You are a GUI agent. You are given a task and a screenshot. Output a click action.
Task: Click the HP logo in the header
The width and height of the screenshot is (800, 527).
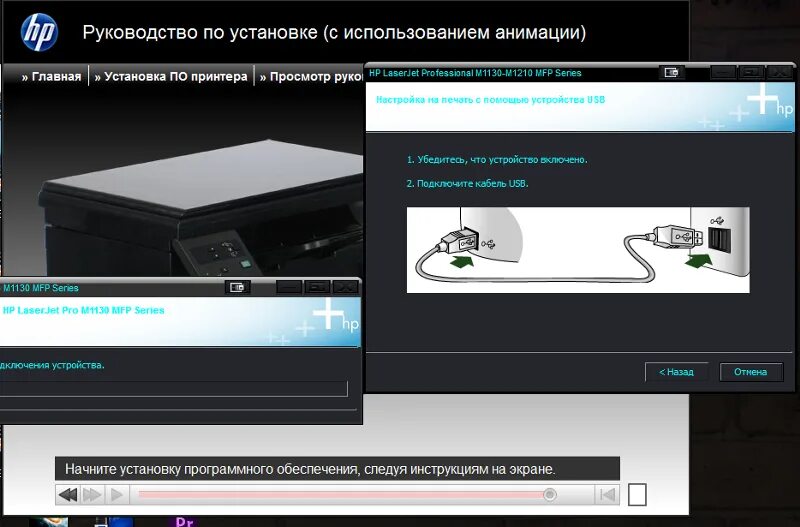pos(39,33)
